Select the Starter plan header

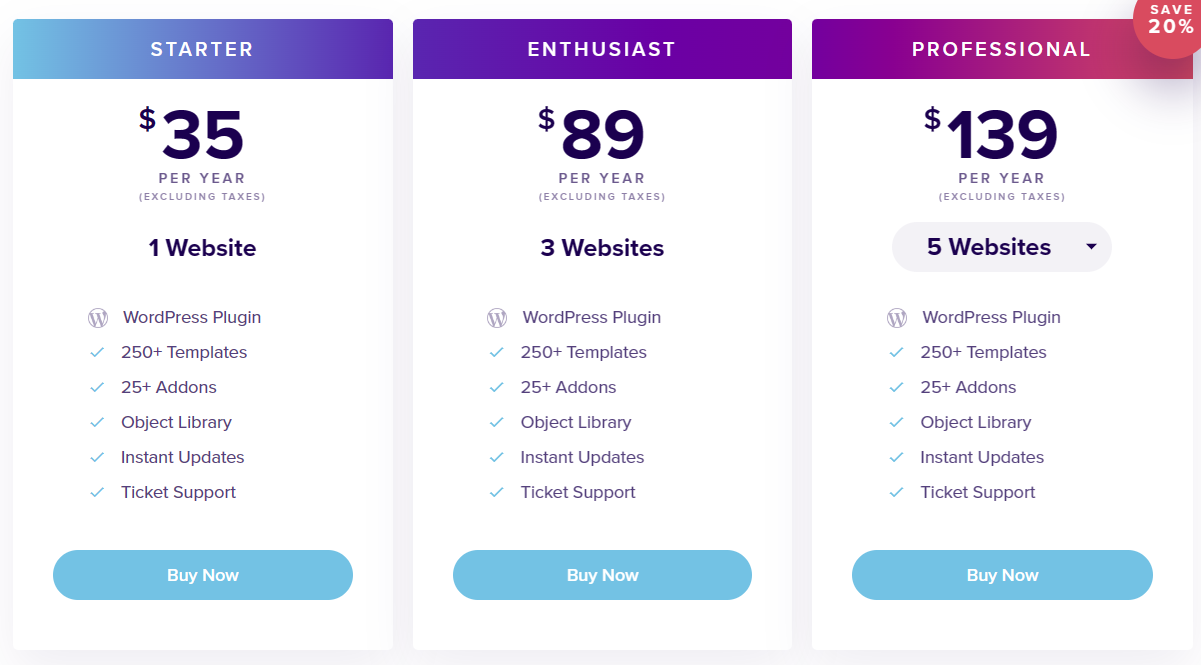tap(202, 49)
